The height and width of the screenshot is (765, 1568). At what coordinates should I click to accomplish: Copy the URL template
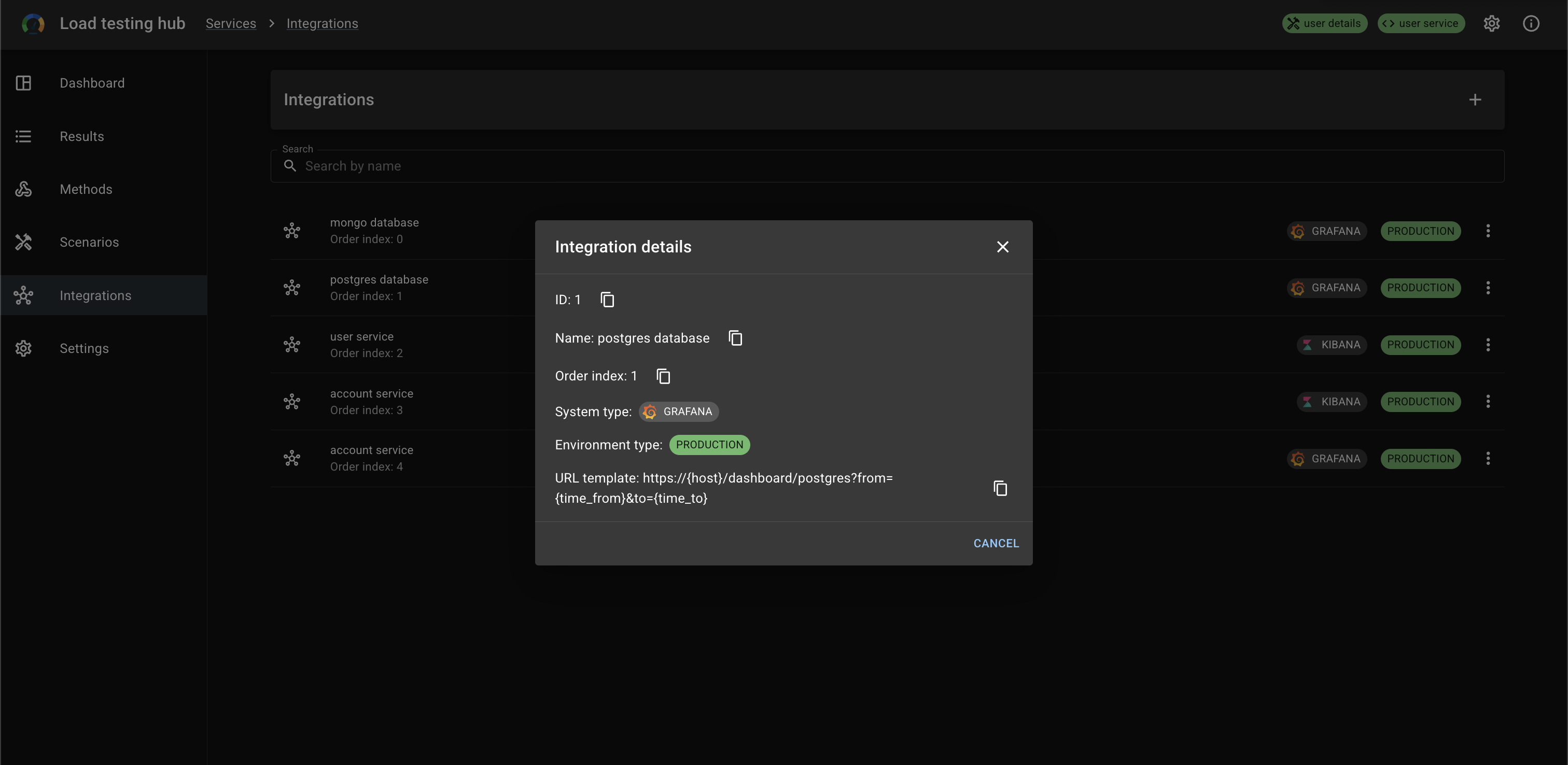point(1000,488)
